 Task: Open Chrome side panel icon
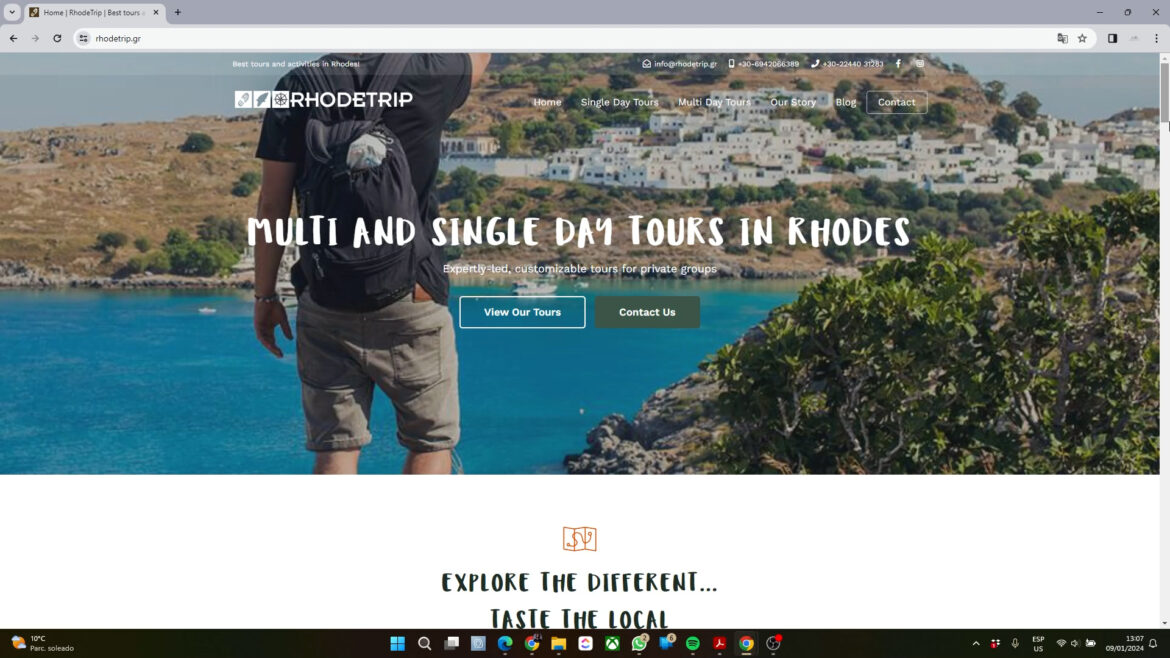(1112, 38)
